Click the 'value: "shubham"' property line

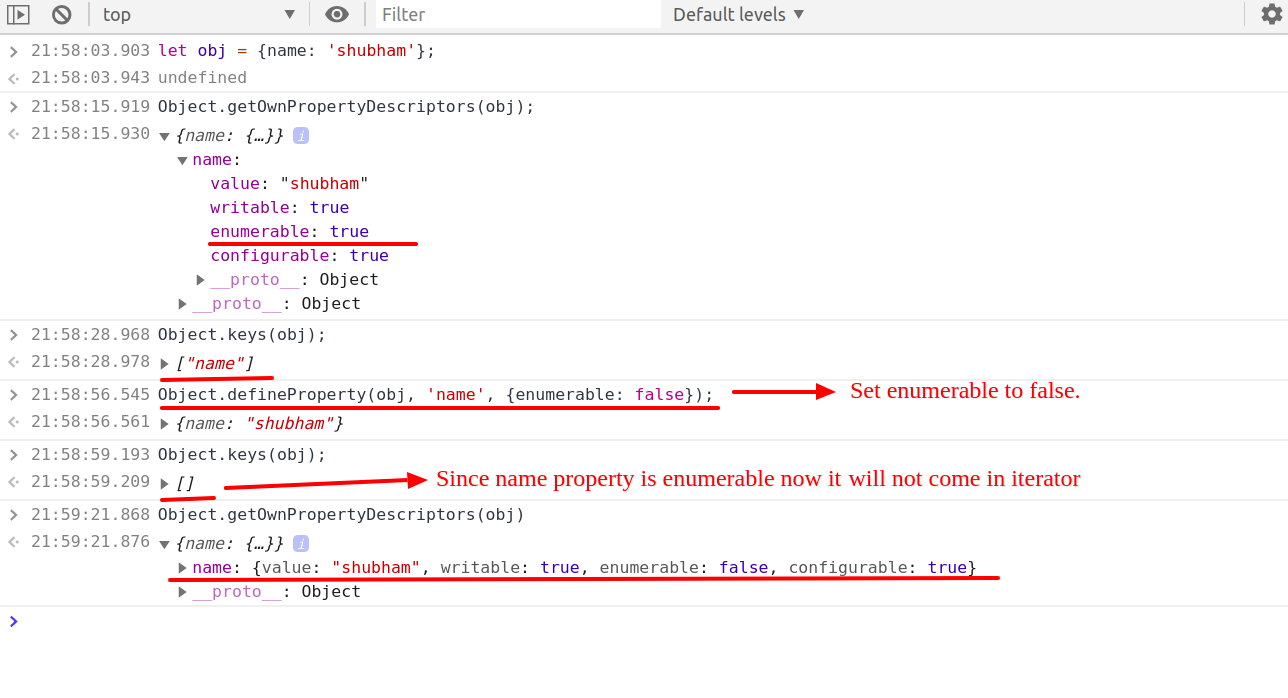pyautogui.click(x=289, y=184)
